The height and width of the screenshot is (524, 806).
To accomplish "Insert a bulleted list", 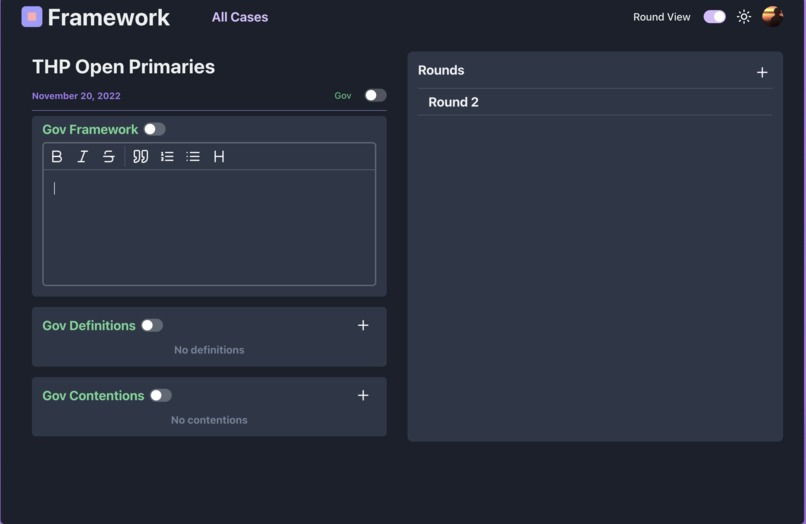I will pyautogui.click(x=193, y=156).
